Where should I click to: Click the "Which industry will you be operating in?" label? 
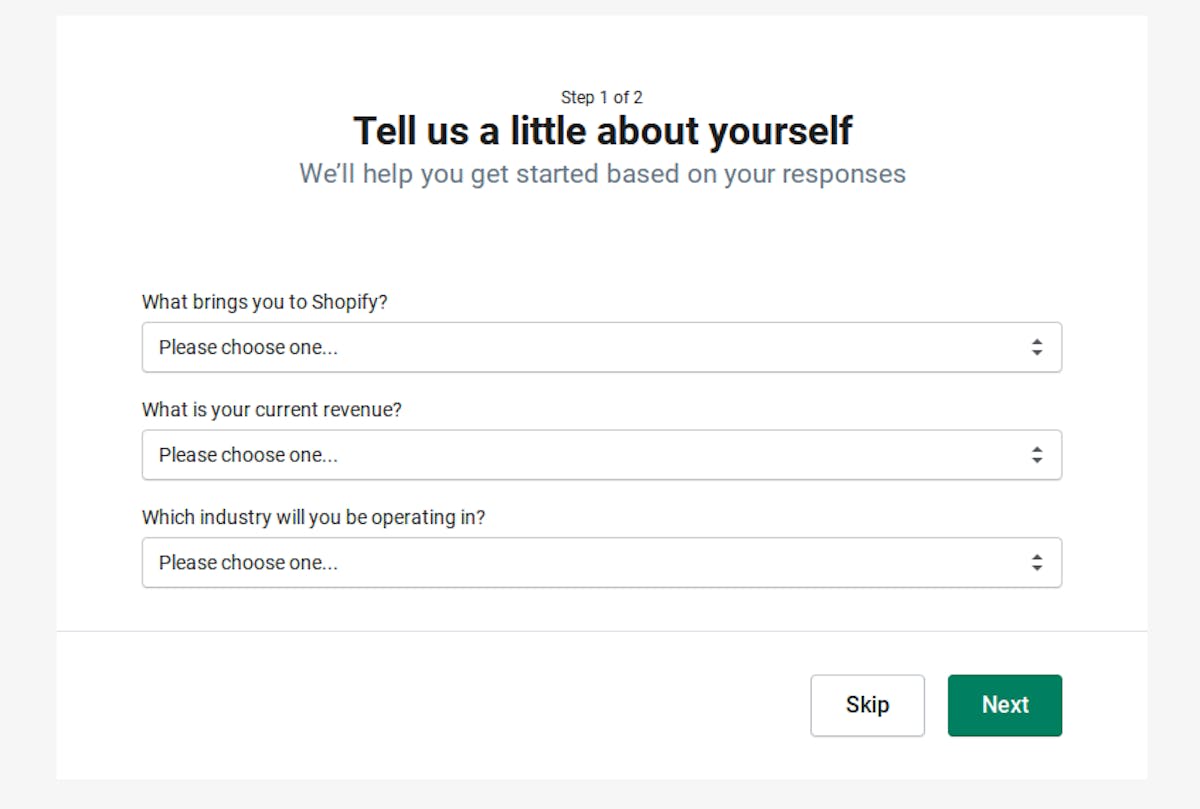point(313,518)
